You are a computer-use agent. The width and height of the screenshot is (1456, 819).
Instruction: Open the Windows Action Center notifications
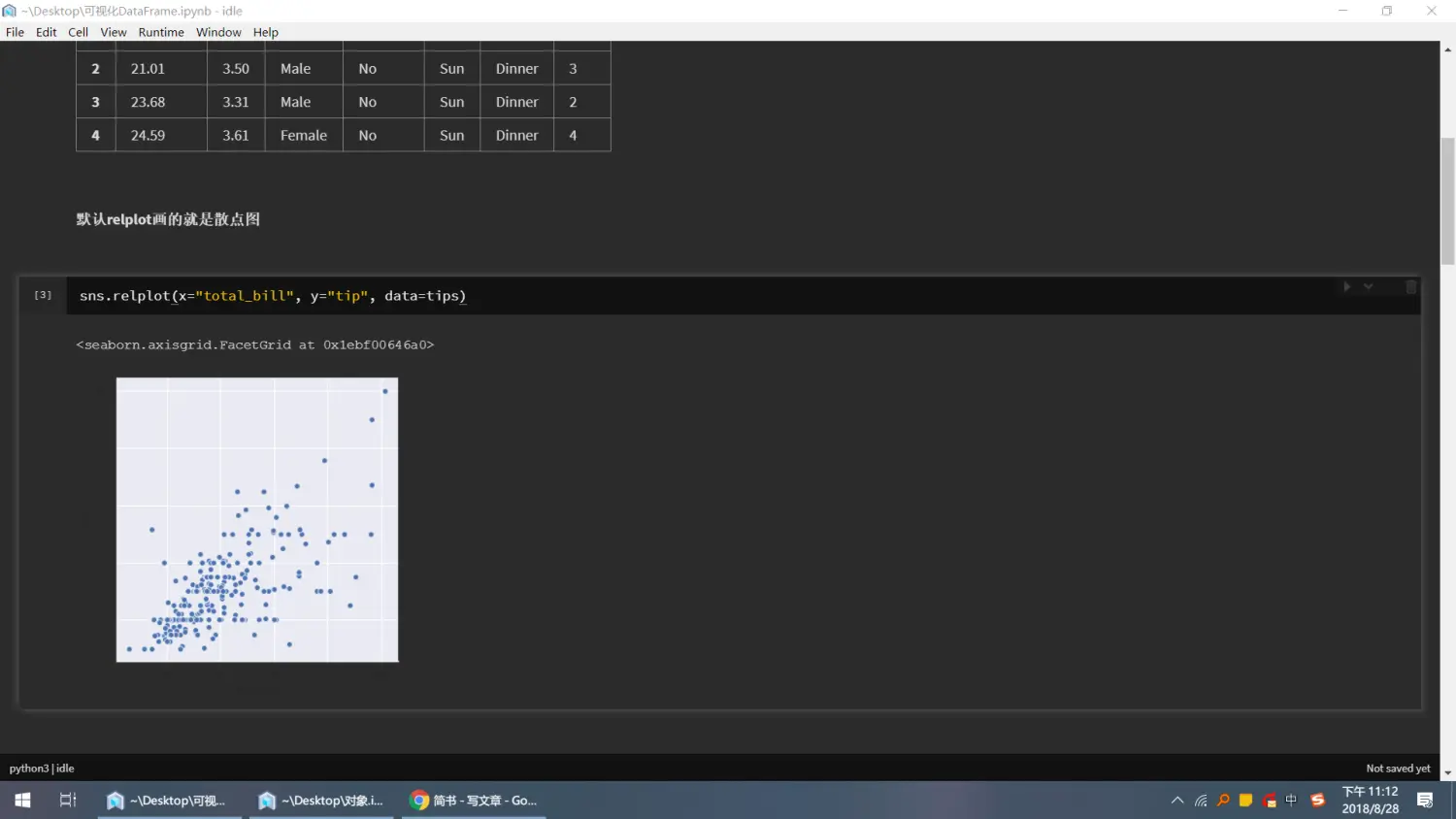(1425, 801)
